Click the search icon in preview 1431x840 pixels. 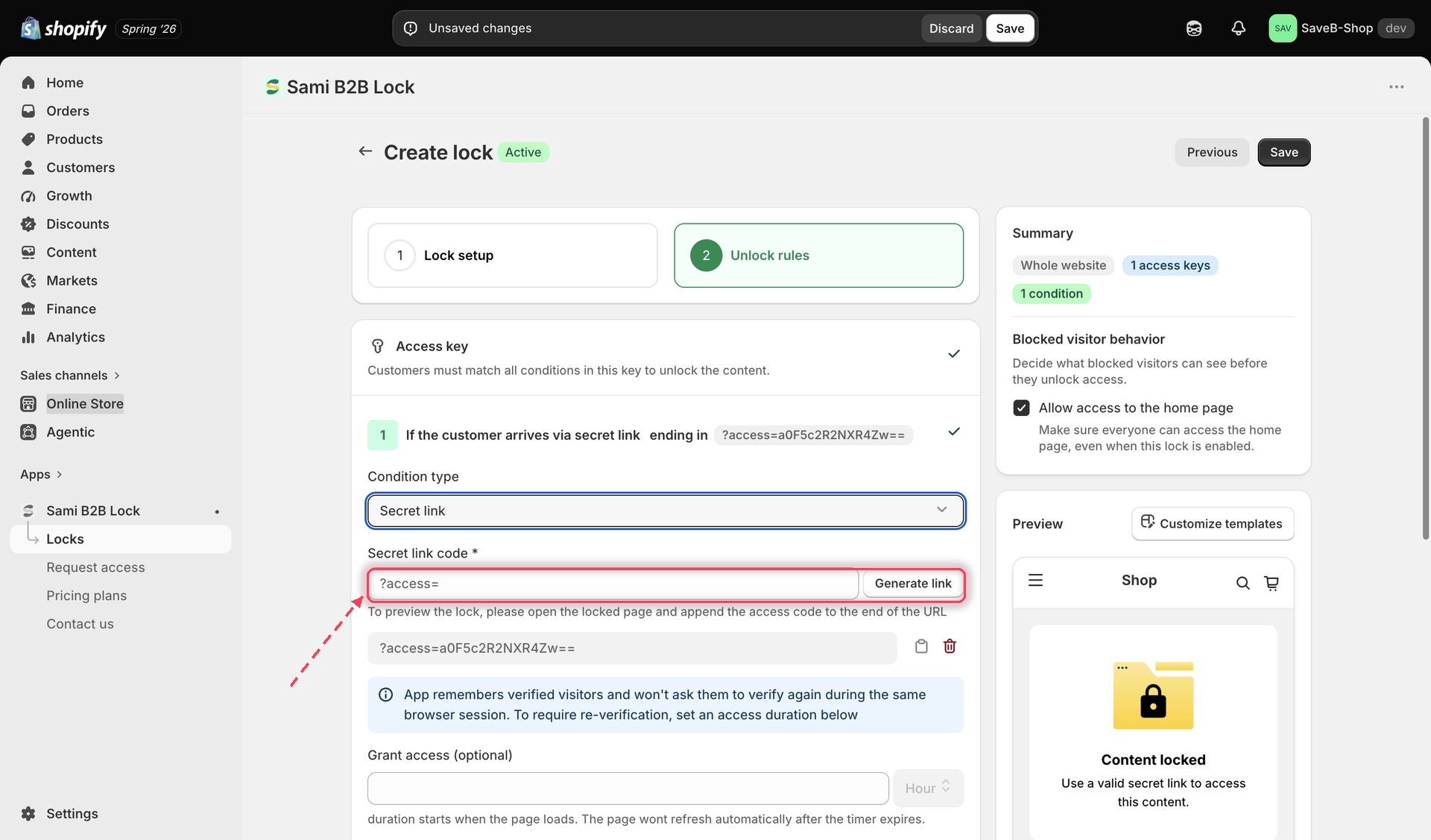coord(1242,583)
